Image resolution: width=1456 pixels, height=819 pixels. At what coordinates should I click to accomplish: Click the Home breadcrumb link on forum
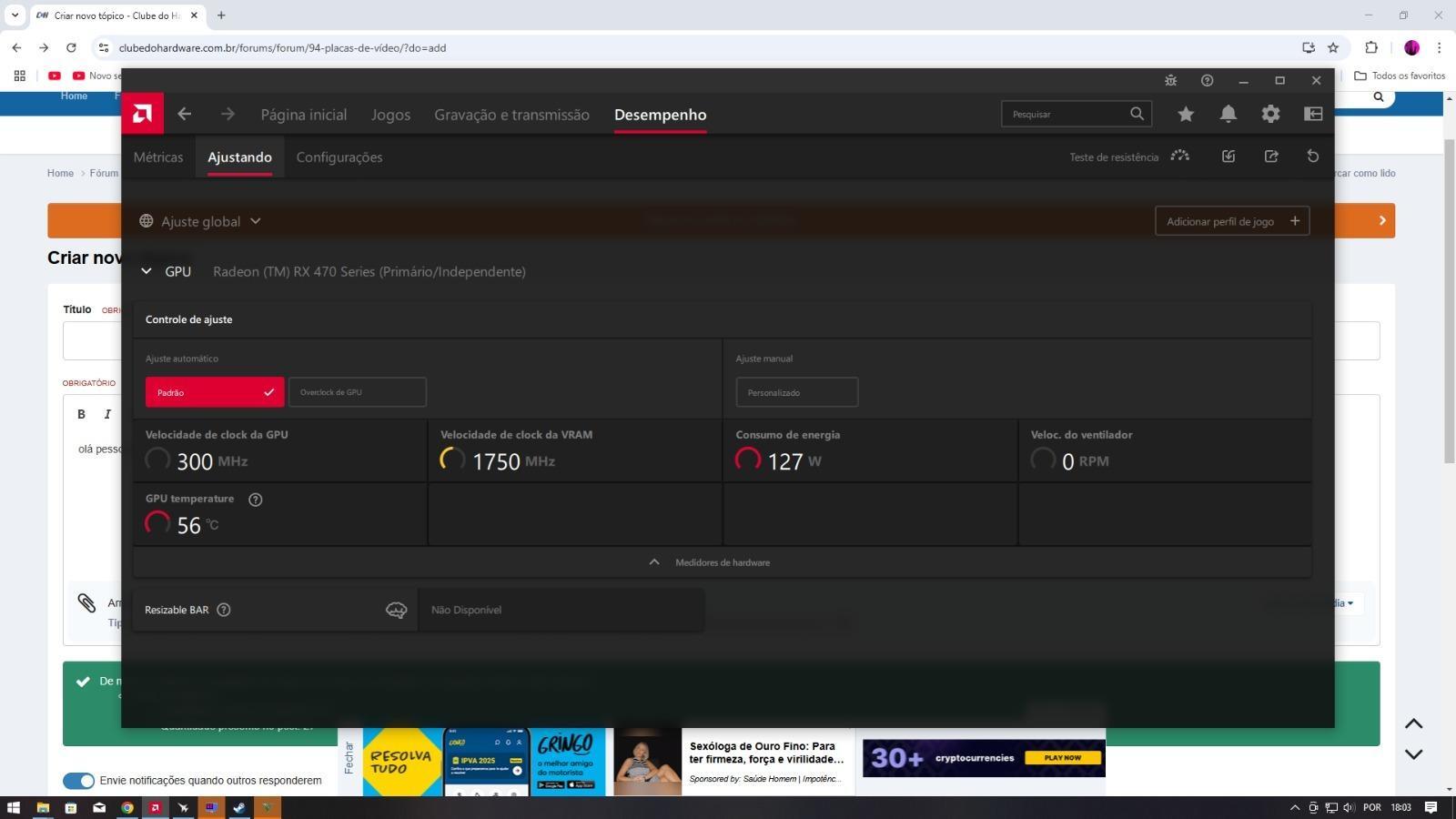tap(60, 173)
